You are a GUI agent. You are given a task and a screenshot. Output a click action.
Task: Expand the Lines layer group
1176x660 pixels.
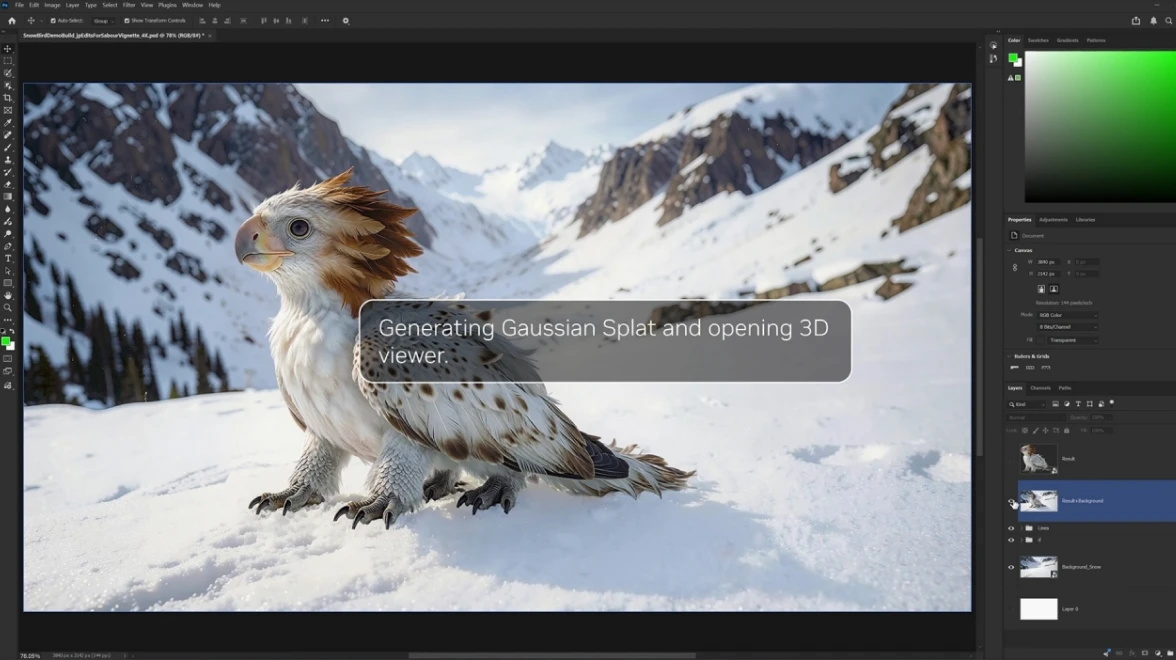click(1021, 528)
